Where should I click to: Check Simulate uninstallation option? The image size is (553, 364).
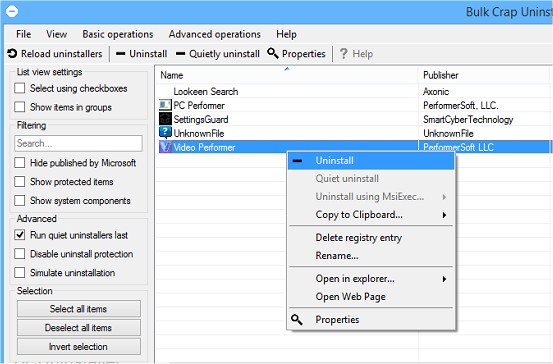(x=20, y=272)
